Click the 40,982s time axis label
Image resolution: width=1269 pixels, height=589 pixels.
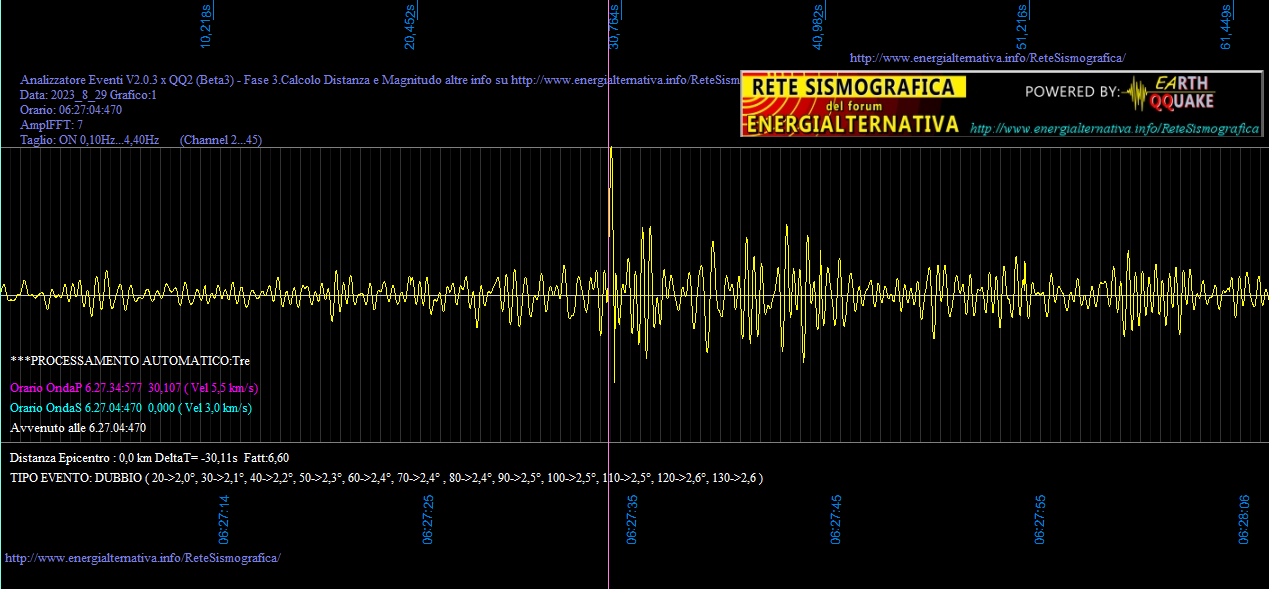point(818,27)
